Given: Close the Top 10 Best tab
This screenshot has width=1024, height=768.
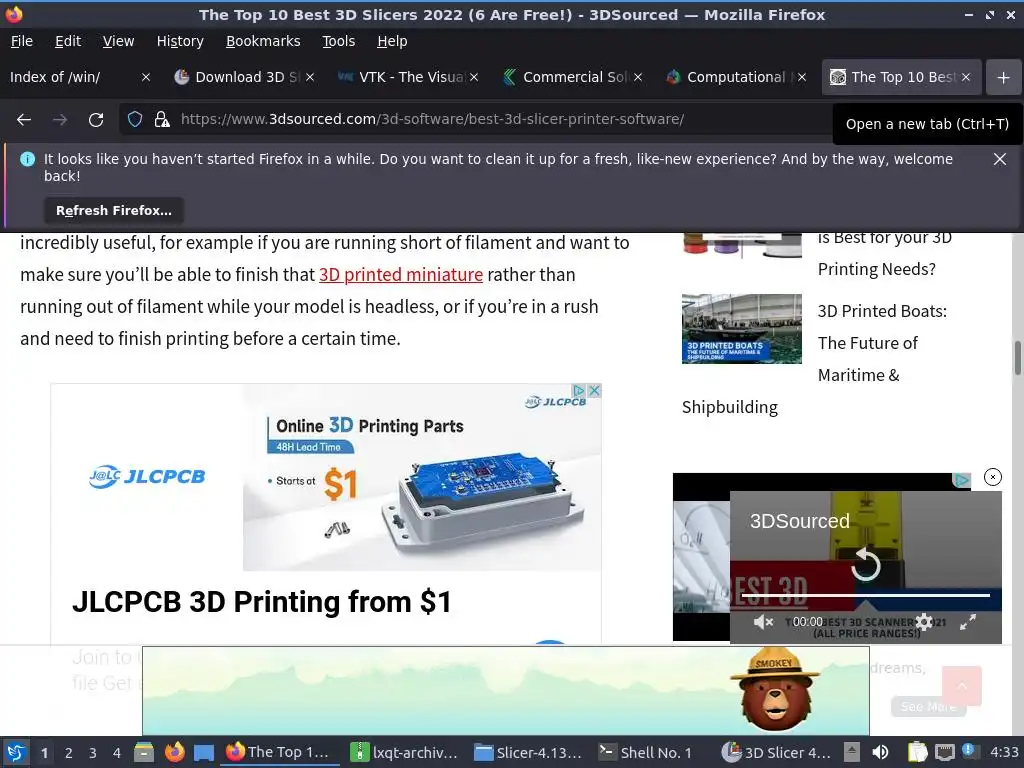Looking at the screenshot, I should [x=966, y=77].
